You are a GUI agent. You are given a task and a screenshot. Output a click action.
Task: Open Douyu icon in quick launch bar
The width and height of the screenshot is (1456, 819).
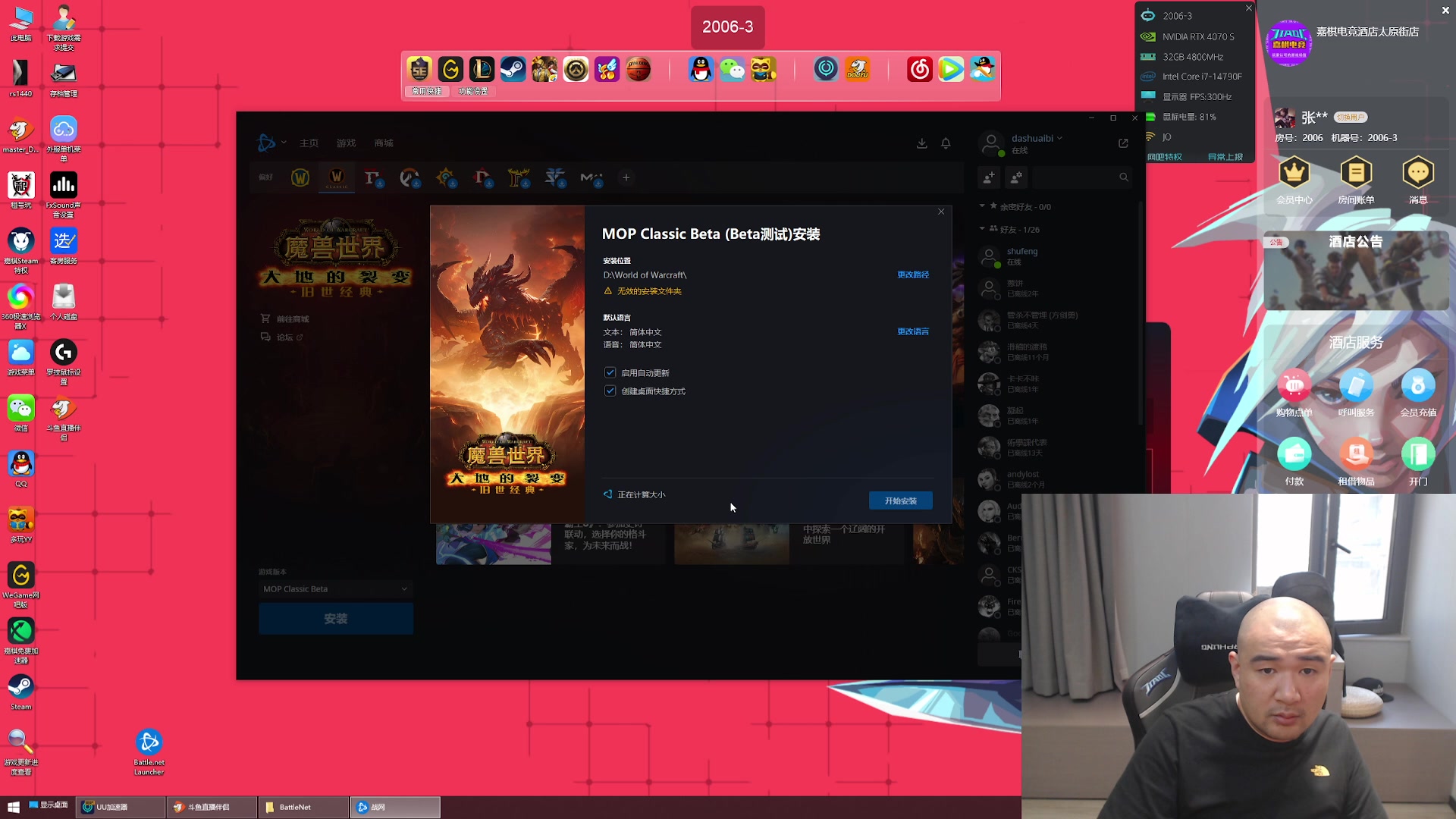coord(858,70)
